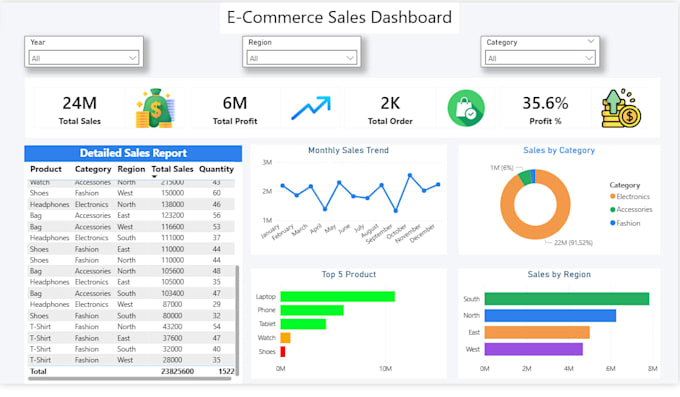Select the Tablet bar in Top 5 Product
680x397 pixels.
pyautogui.click(x=303, y=324)
